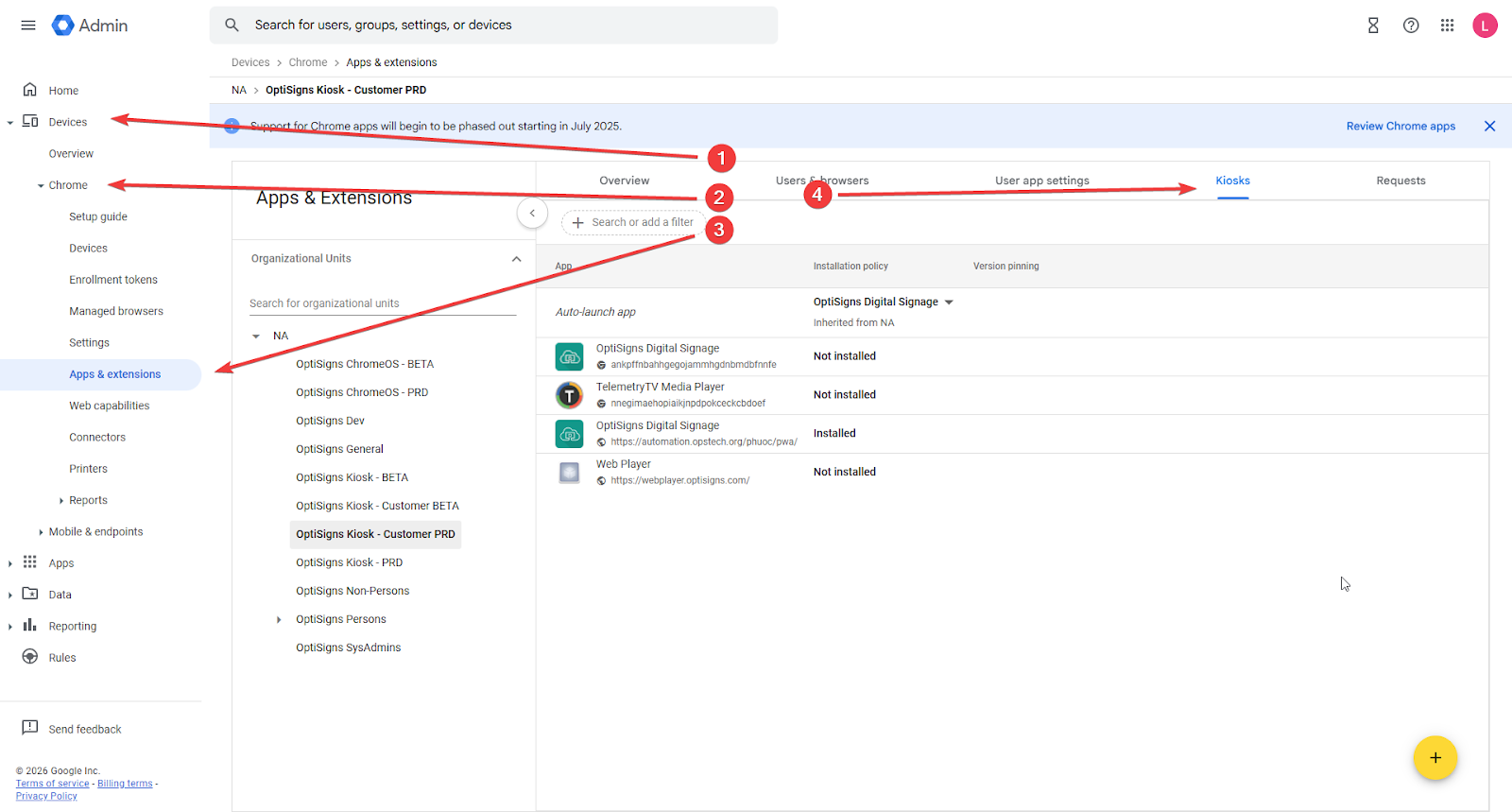Select the Kiosks tab
Image resolution: width=1512 pixels, height=812 pixels.
coord(1232,181)
